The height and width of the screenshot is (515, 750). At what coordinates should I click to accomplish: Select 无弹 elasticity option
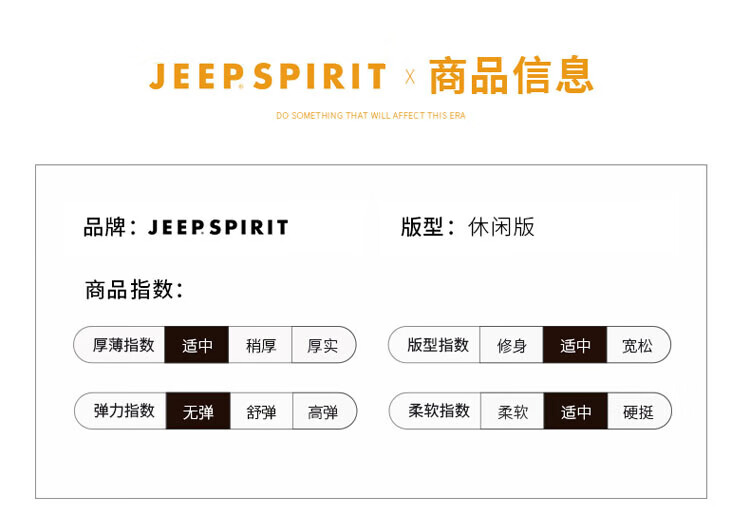[197, 411]
